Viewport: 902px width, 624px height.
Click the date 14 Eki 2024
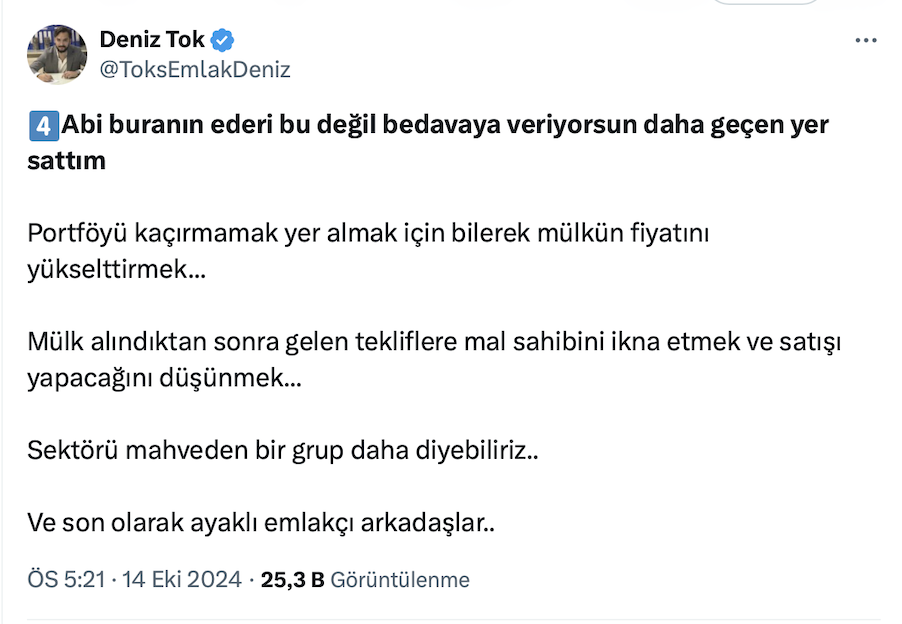coord(182,580)
